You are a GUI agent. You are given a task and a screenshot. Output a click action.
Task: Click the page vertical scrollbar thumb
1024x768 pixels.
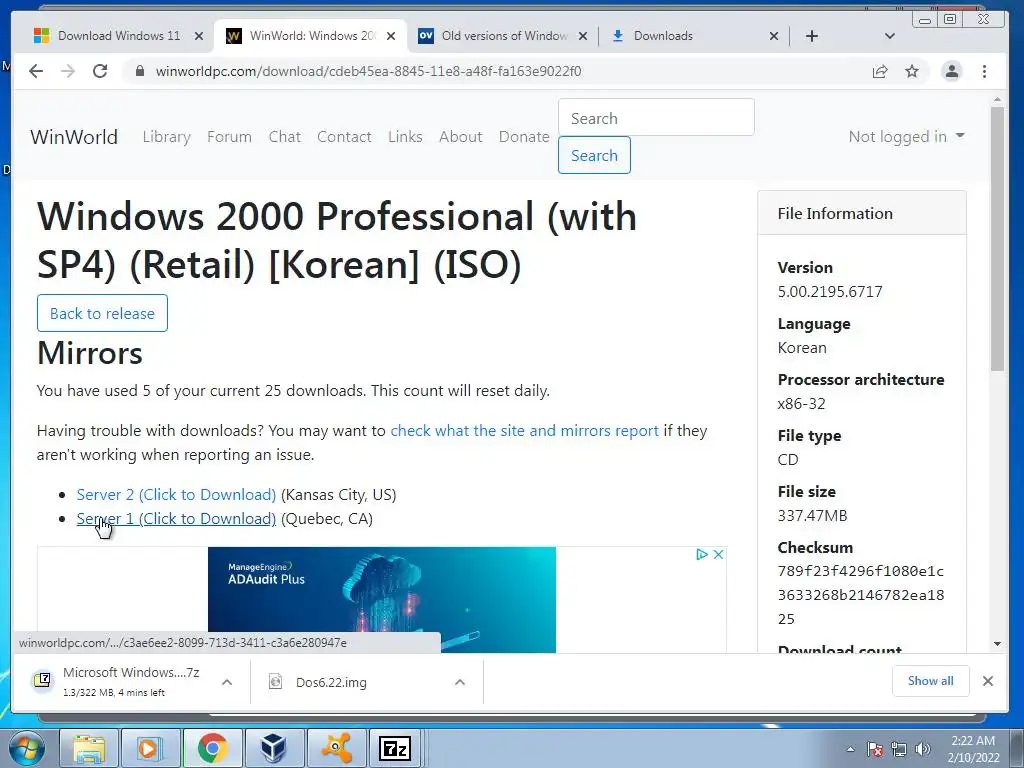click(x=997, y=238)
